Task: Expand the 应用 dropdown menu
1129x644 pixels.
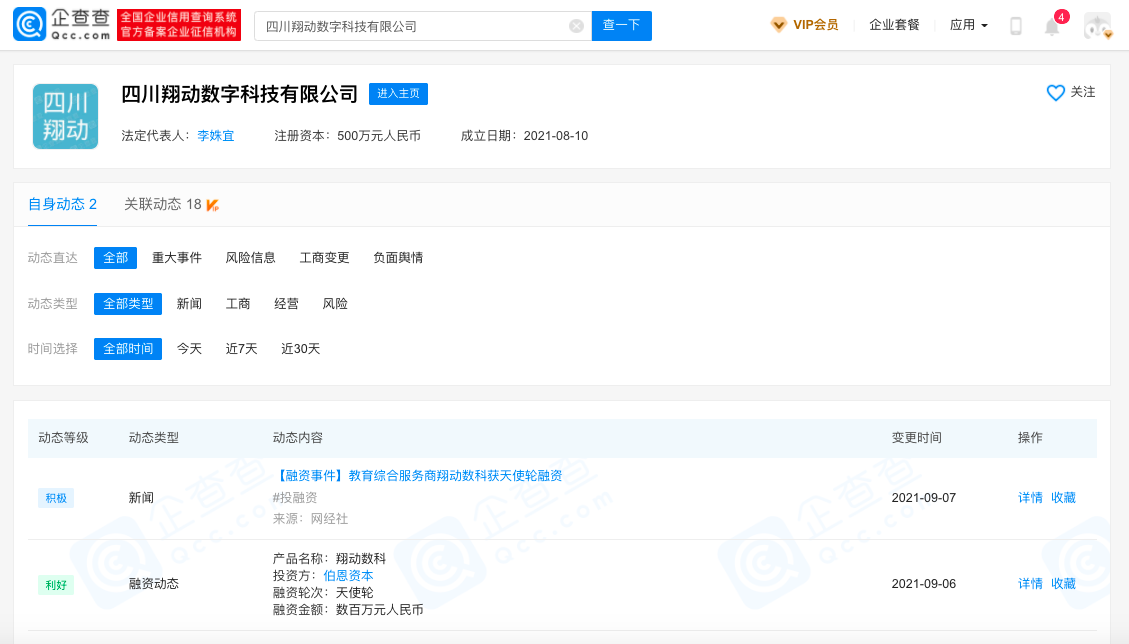Action: [x=968, y=25]
